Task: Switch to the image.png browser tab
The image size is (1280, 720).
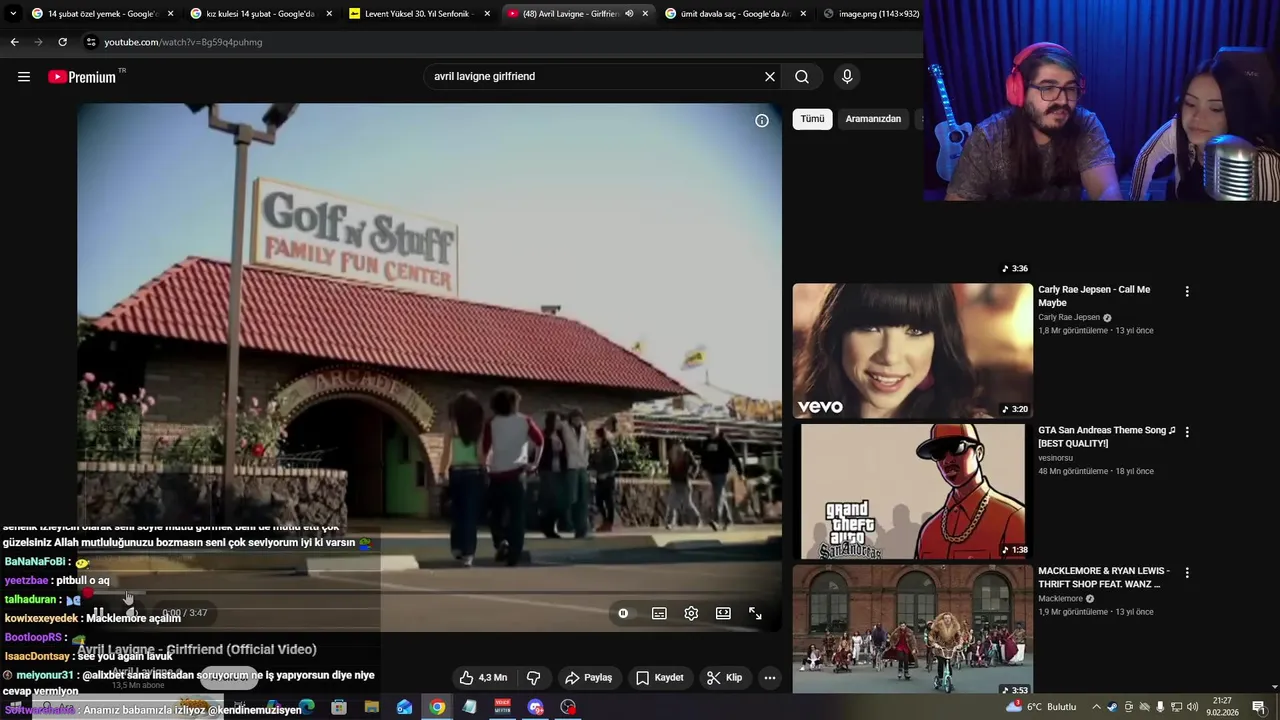Action: tap(870, 14)
